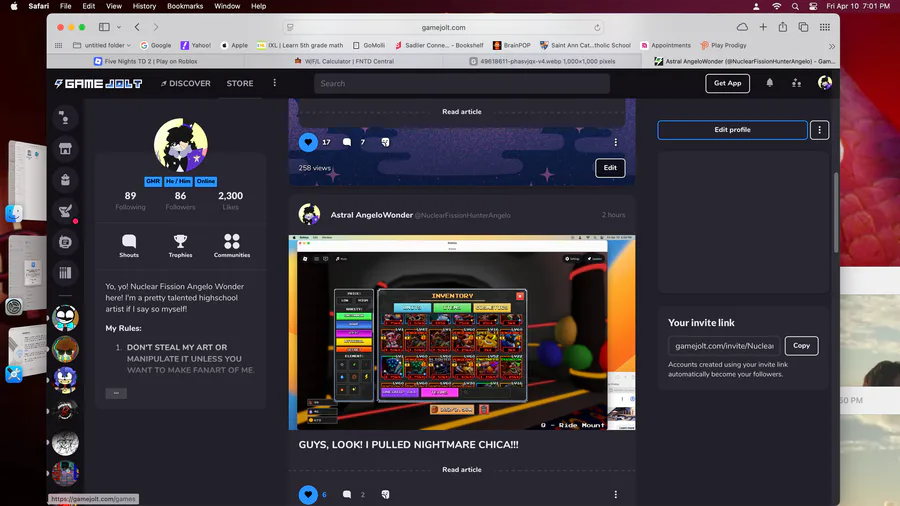
Task: Switch to W/F/L Calculator FNTD Central tab
Action: click(343, 61)
